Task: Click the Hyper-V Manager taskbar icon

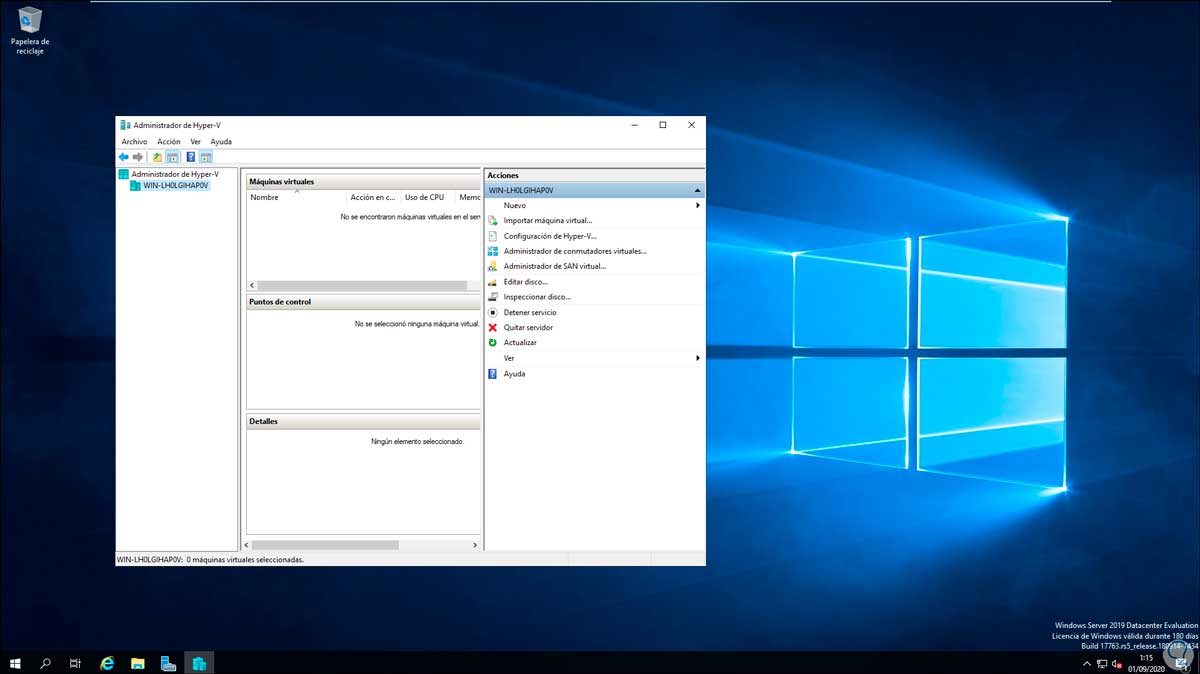Action: 199,663
